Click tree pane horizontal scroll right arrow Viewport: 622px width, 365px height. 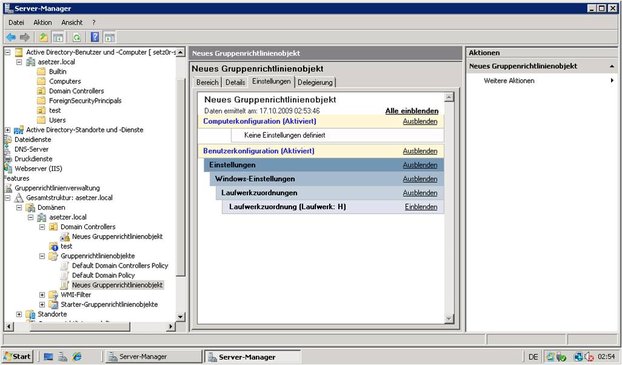171,327
